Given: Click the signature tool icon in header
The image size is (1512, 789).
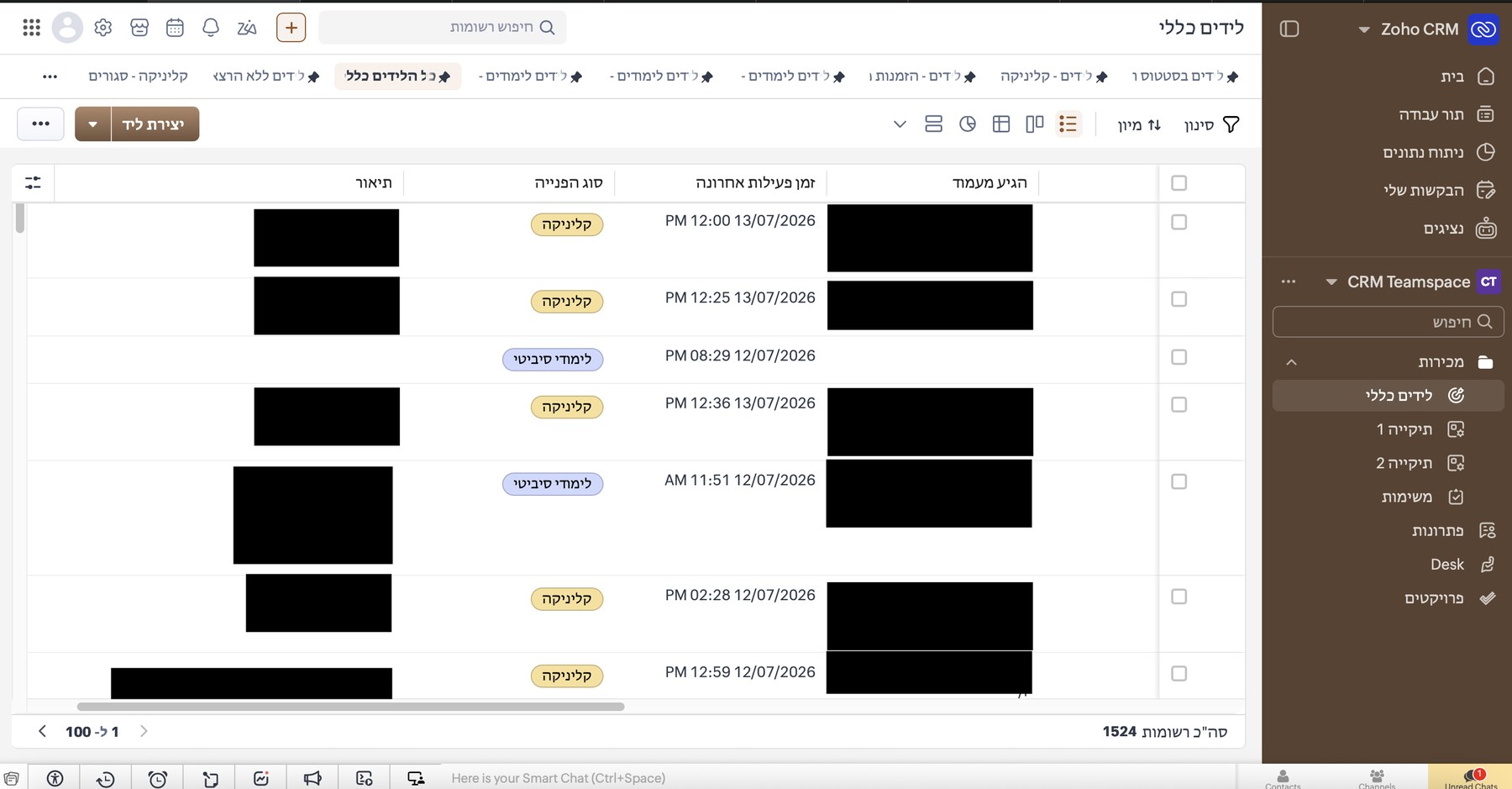Looking at the screenshot, I should point(247,28).
